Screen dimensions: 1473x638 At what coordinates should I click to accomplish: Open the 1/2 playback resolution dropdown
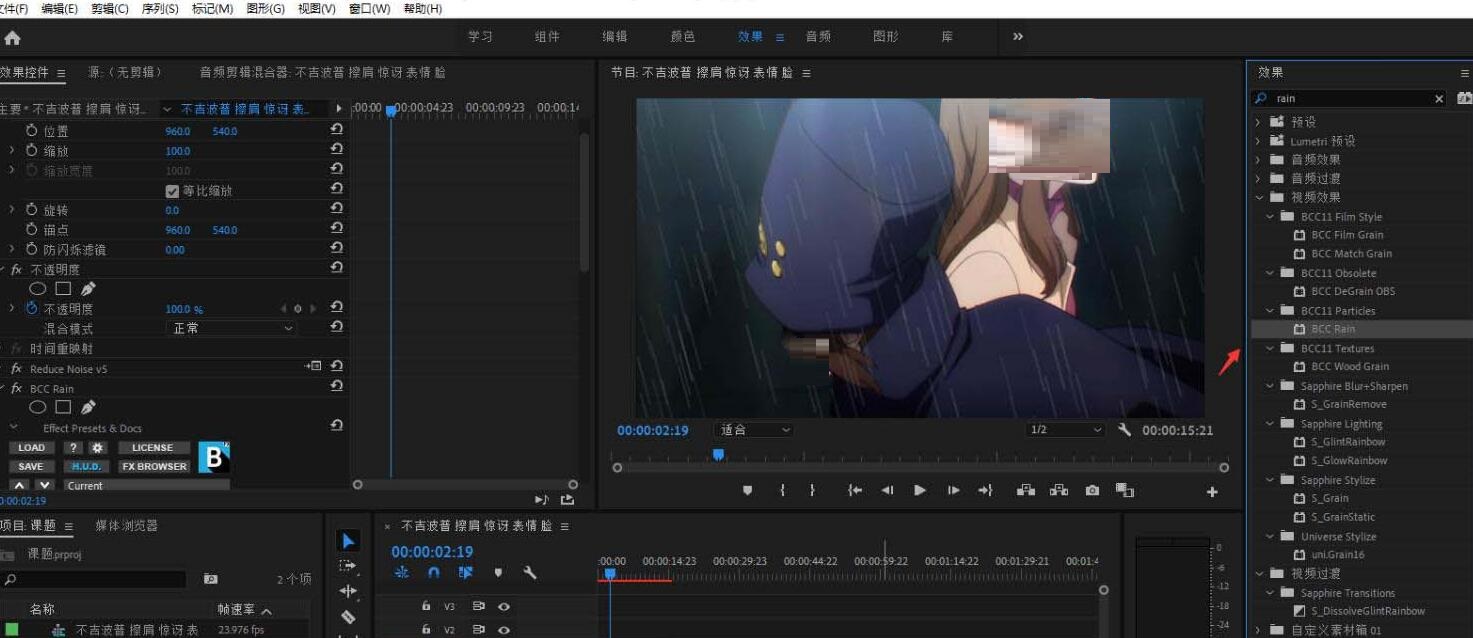1065,430
